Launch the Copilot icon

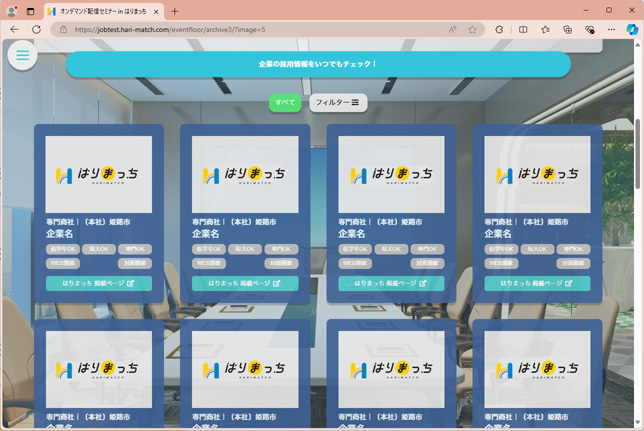pos(632,30)
